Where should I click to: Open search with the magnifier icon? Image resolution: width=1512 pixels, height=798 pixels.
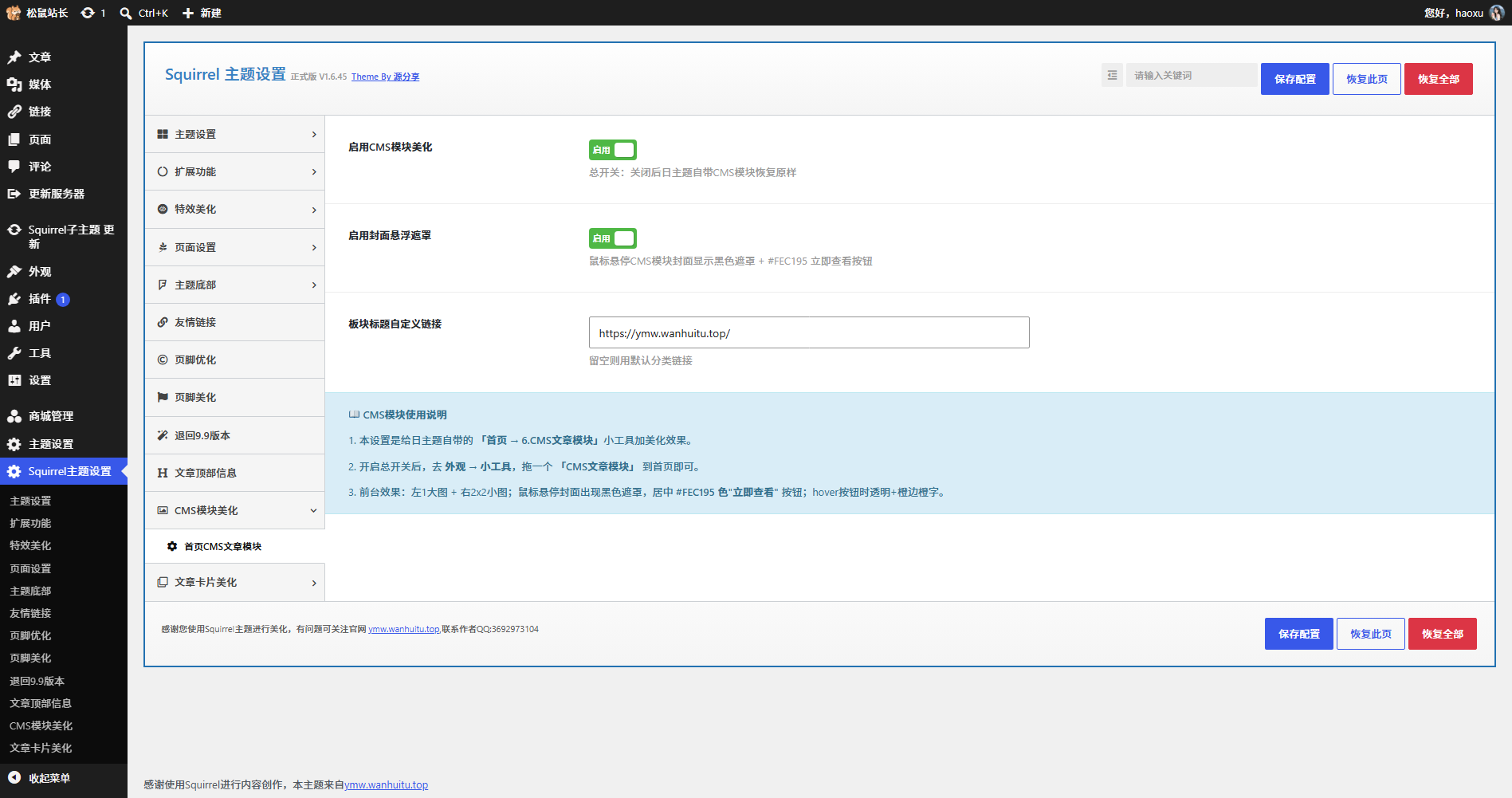click(126, 13)
